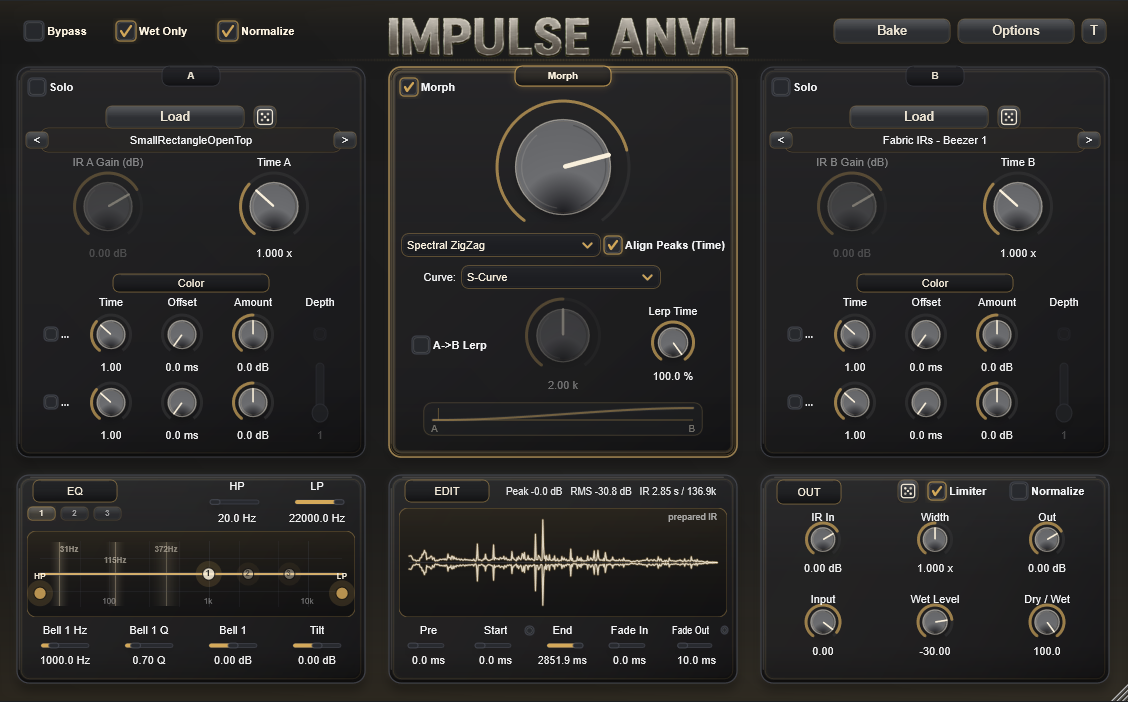The height and width of the screenshot is (702, 1128).
Task: Select EQ band tab 1
Action: 41,514
